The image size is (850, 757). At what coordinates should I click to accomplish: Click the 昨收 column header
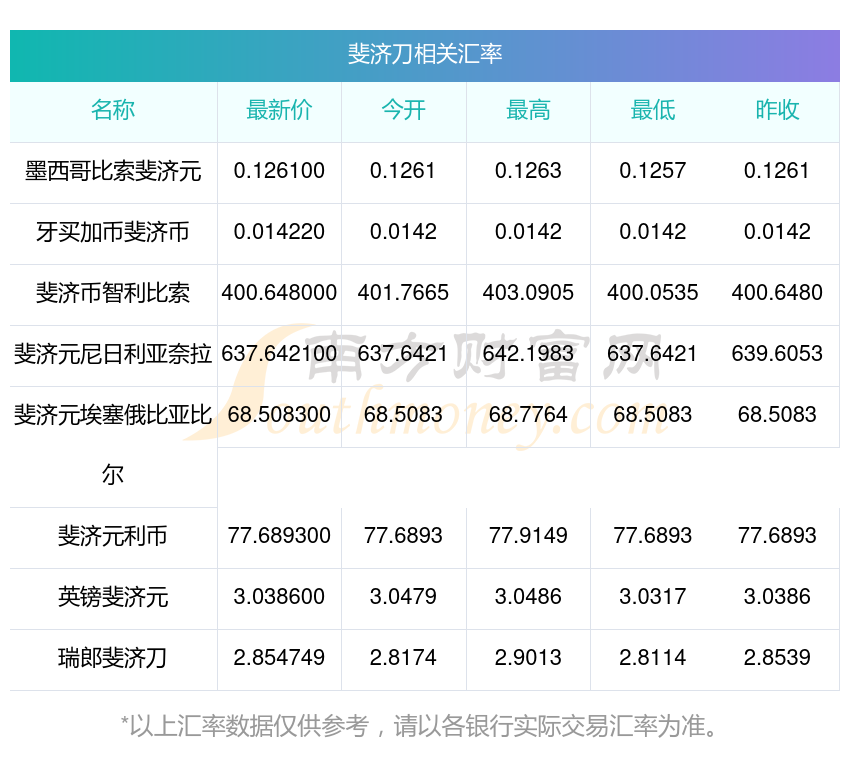[777, 111]
